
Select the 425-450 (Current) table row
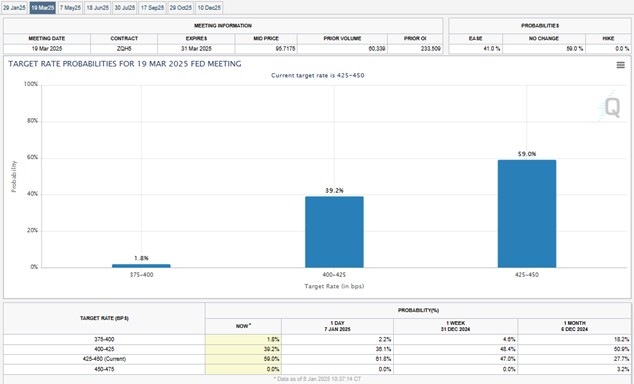pos(317,359)
